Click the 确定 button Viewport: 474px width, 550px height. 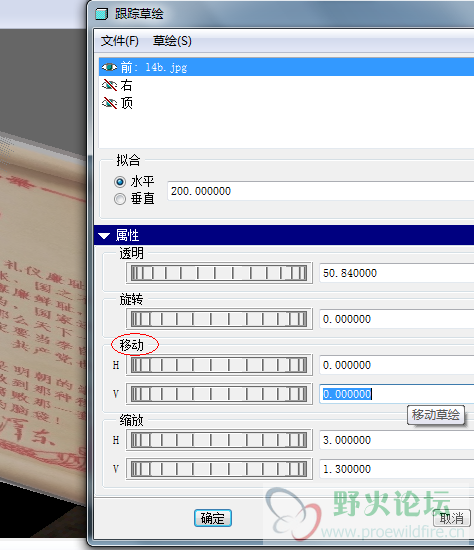tap(213, 518)
